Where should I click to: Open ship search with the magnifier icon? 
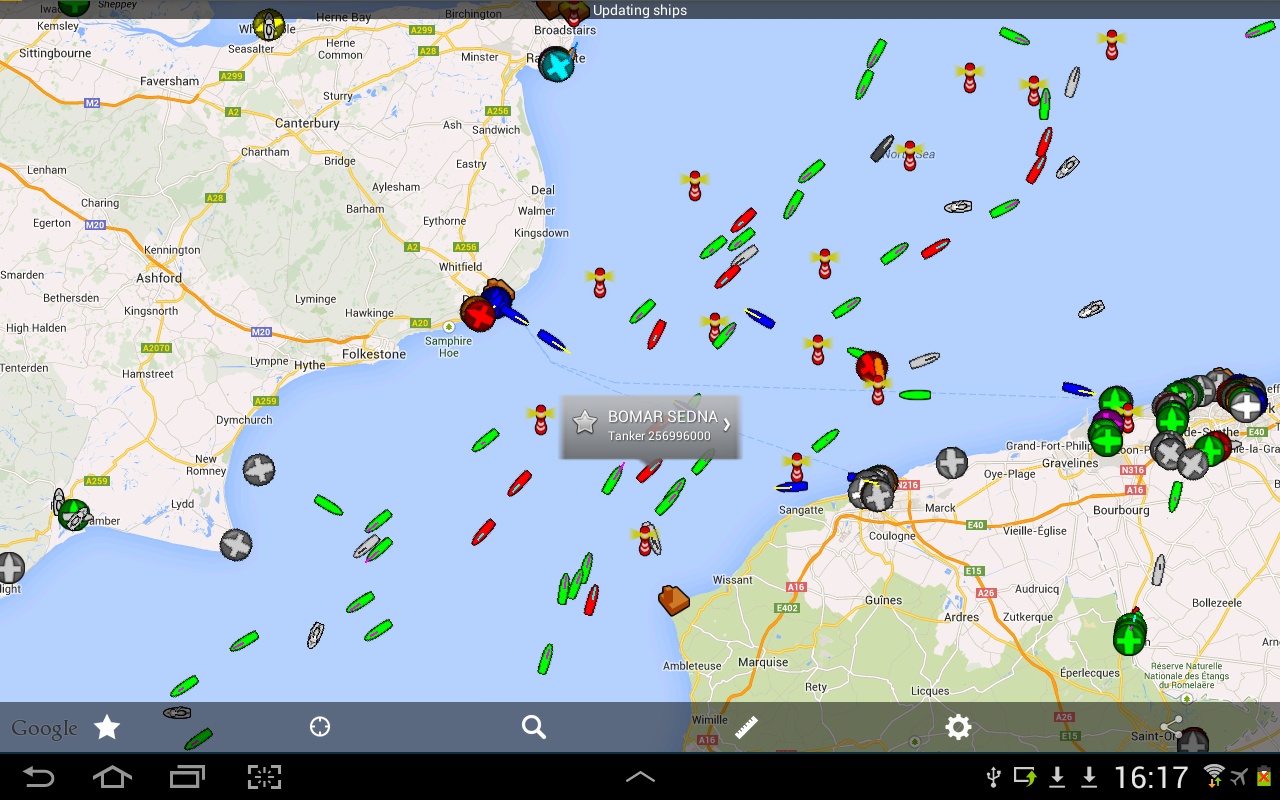pos(534,727)
